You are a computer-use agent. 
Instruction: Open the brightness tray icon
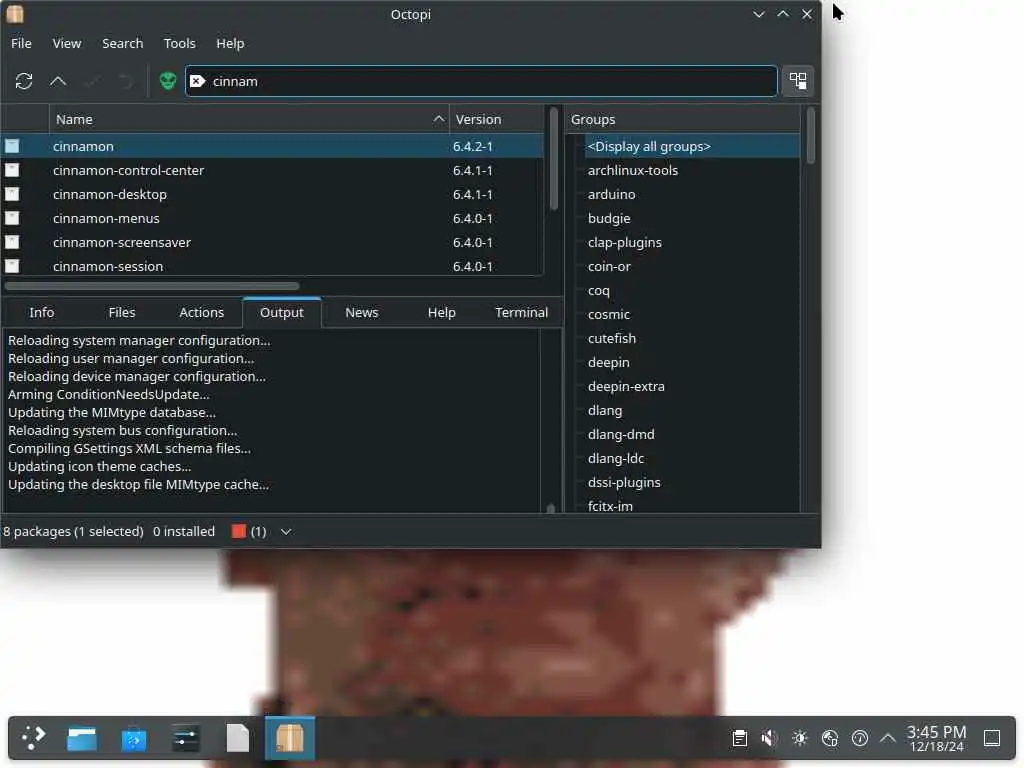tap(799, 738)
